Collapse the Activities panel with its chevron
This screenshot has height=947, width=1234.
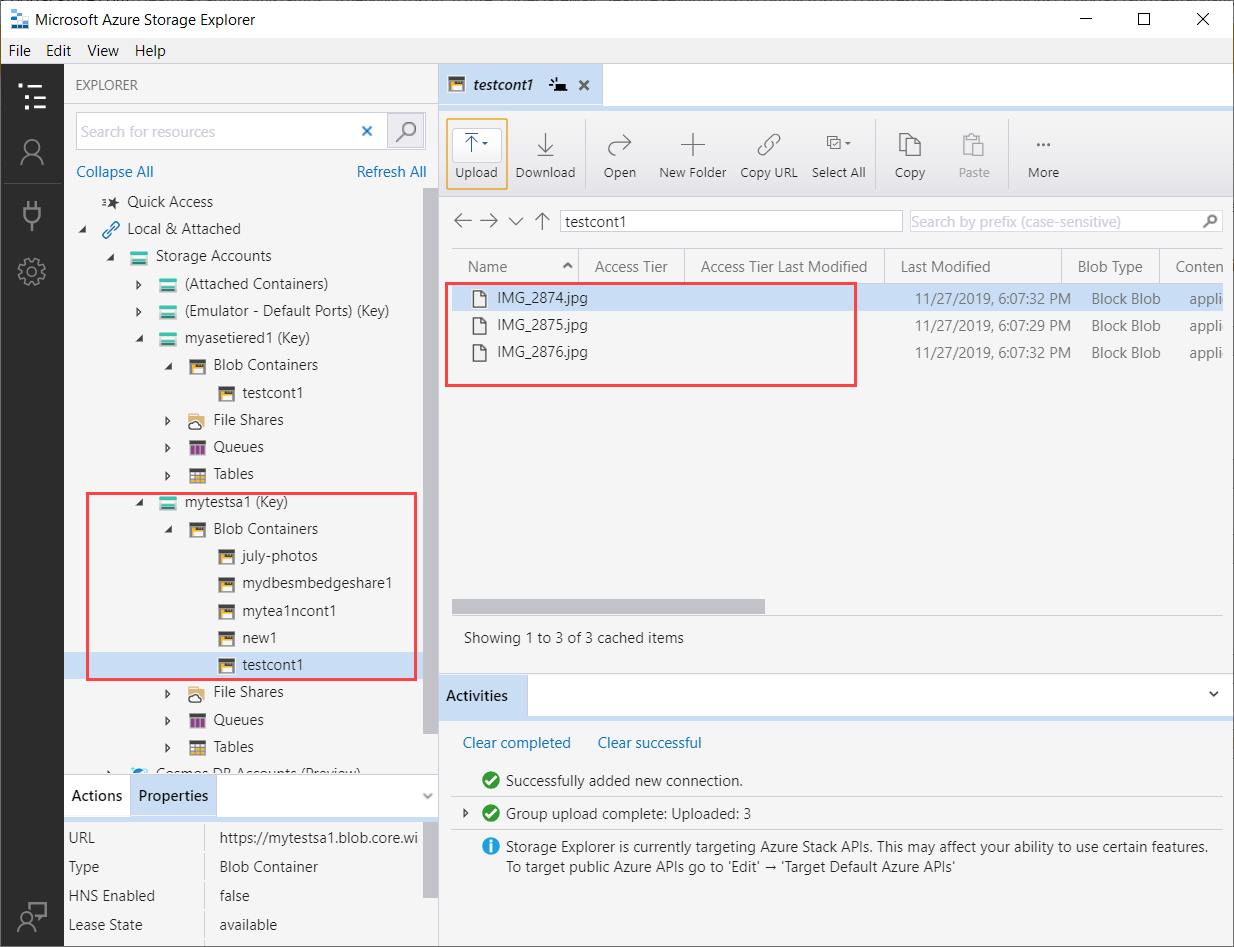pos(1214,694)
